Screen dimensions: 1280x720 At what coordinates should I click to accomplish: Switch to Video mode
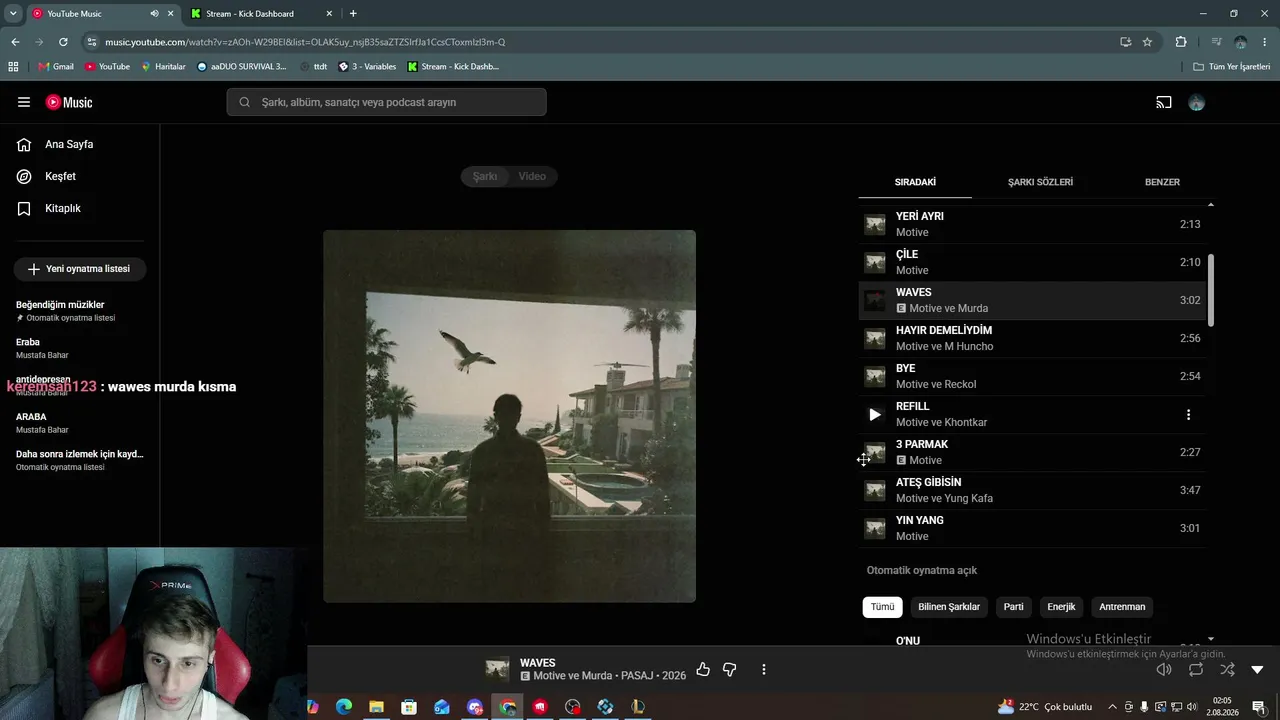(532, 176)
